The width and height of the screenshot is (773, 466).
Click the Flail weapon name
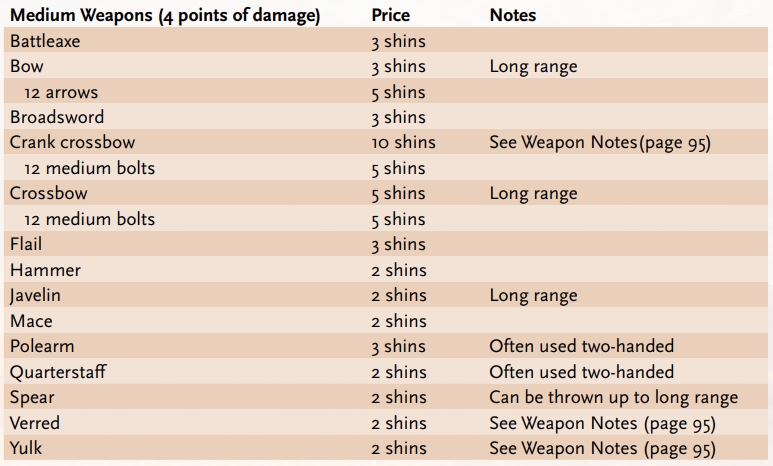[x=26, y=245]
